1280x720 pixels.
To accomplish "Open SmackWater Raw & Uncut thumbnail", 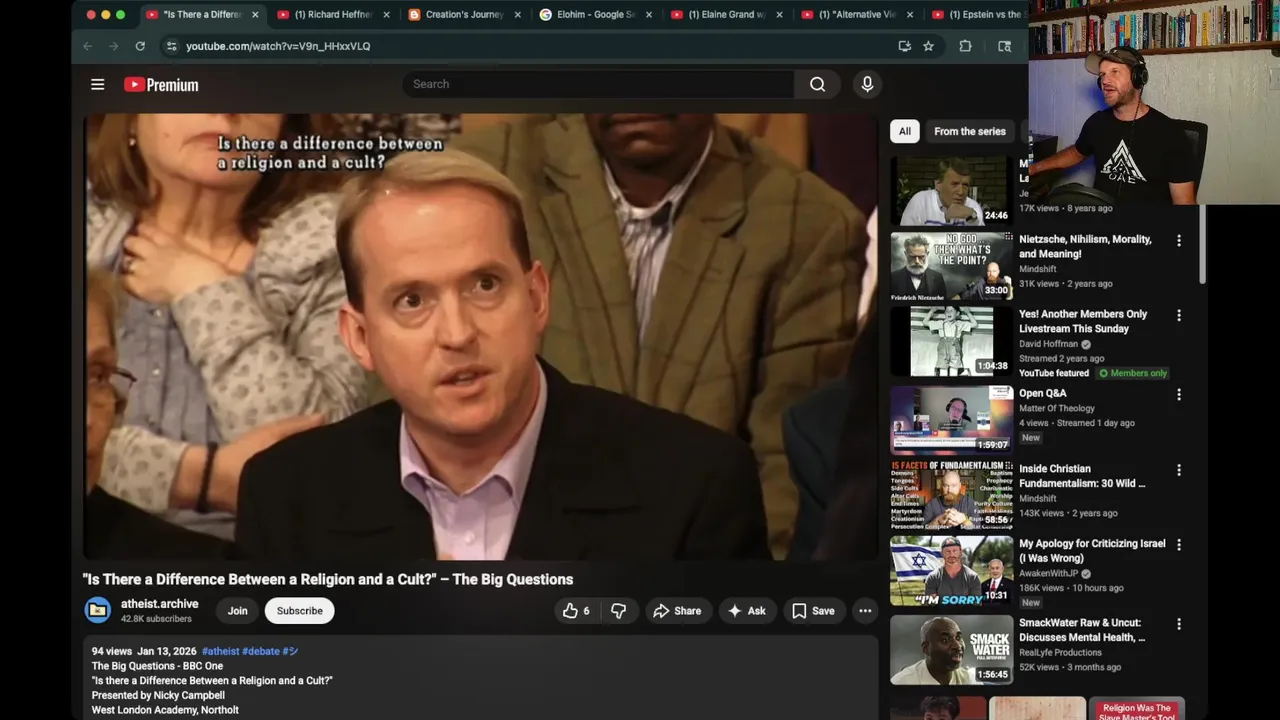I will [x=951, y=649].
